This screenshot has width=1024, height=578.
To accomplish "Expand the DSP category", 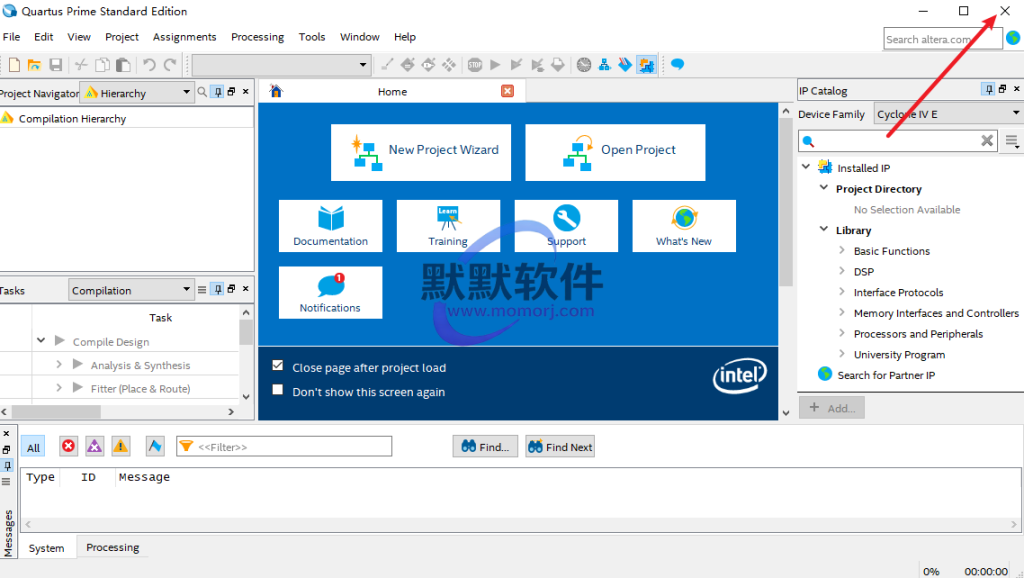I will coord(842,270).
